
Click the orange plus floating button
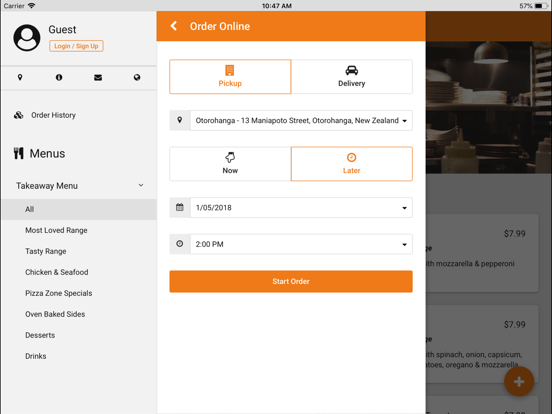(519, 382)
